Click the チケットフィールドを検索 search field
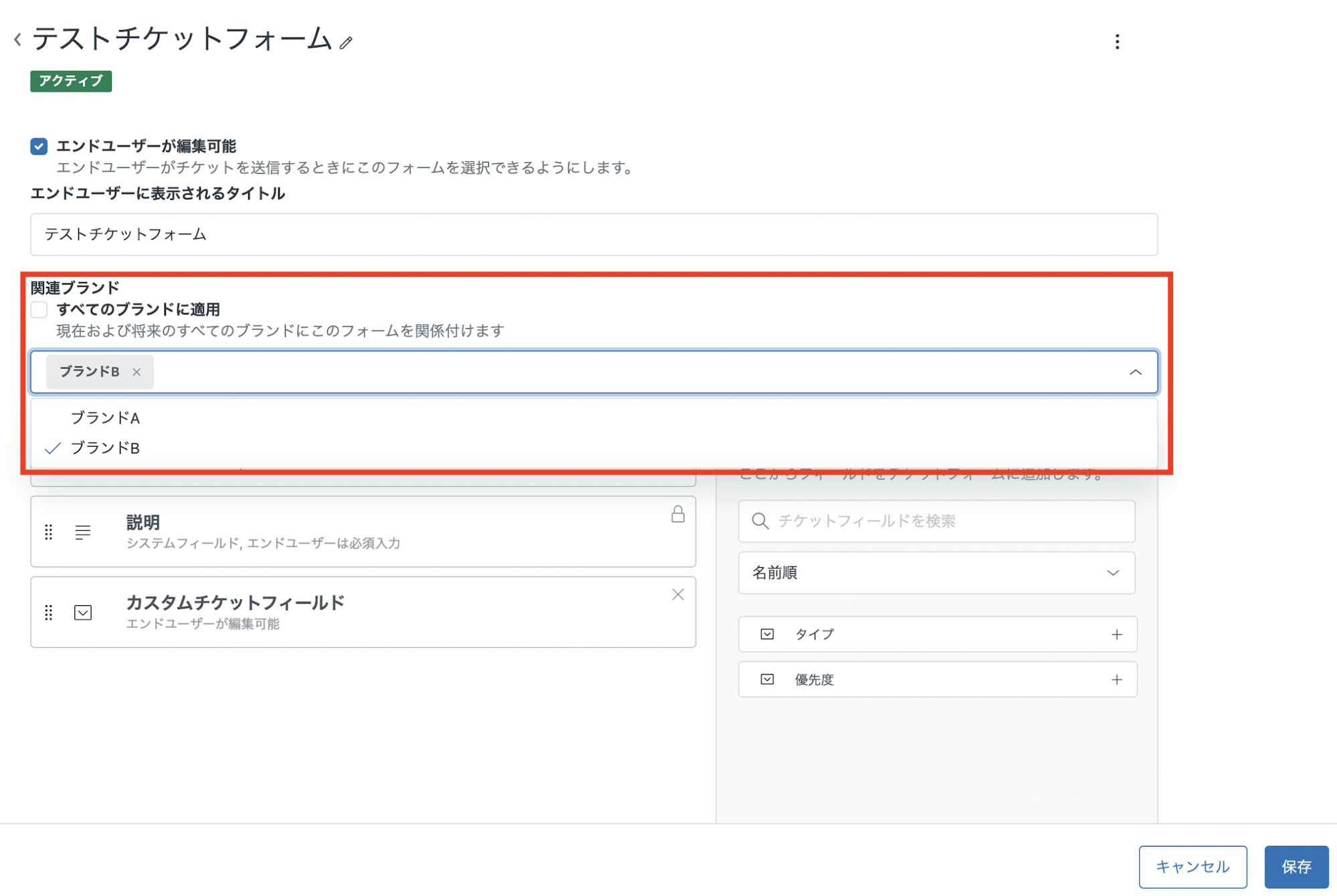Image resolution: width=1337 pixels, height=896 pixels. coord(936,521)
